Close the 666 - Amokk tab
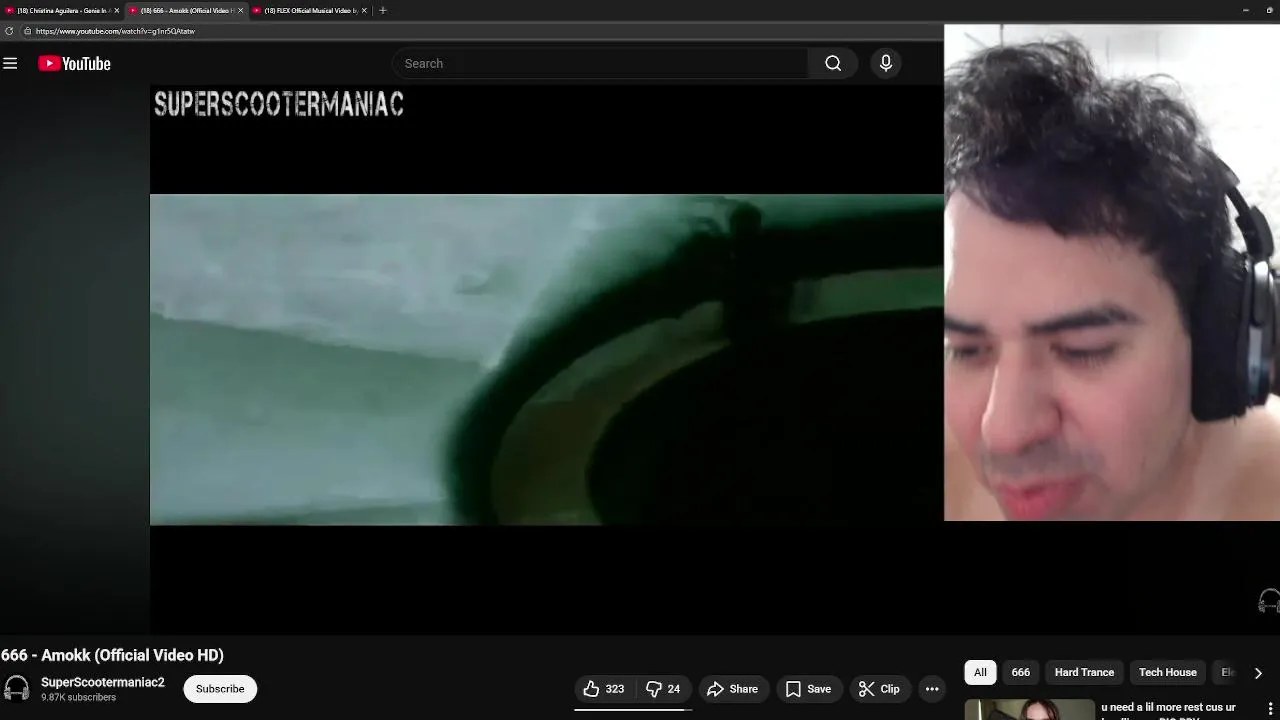The width and height of the screenshot is (1280, 720). click(241, 10)
